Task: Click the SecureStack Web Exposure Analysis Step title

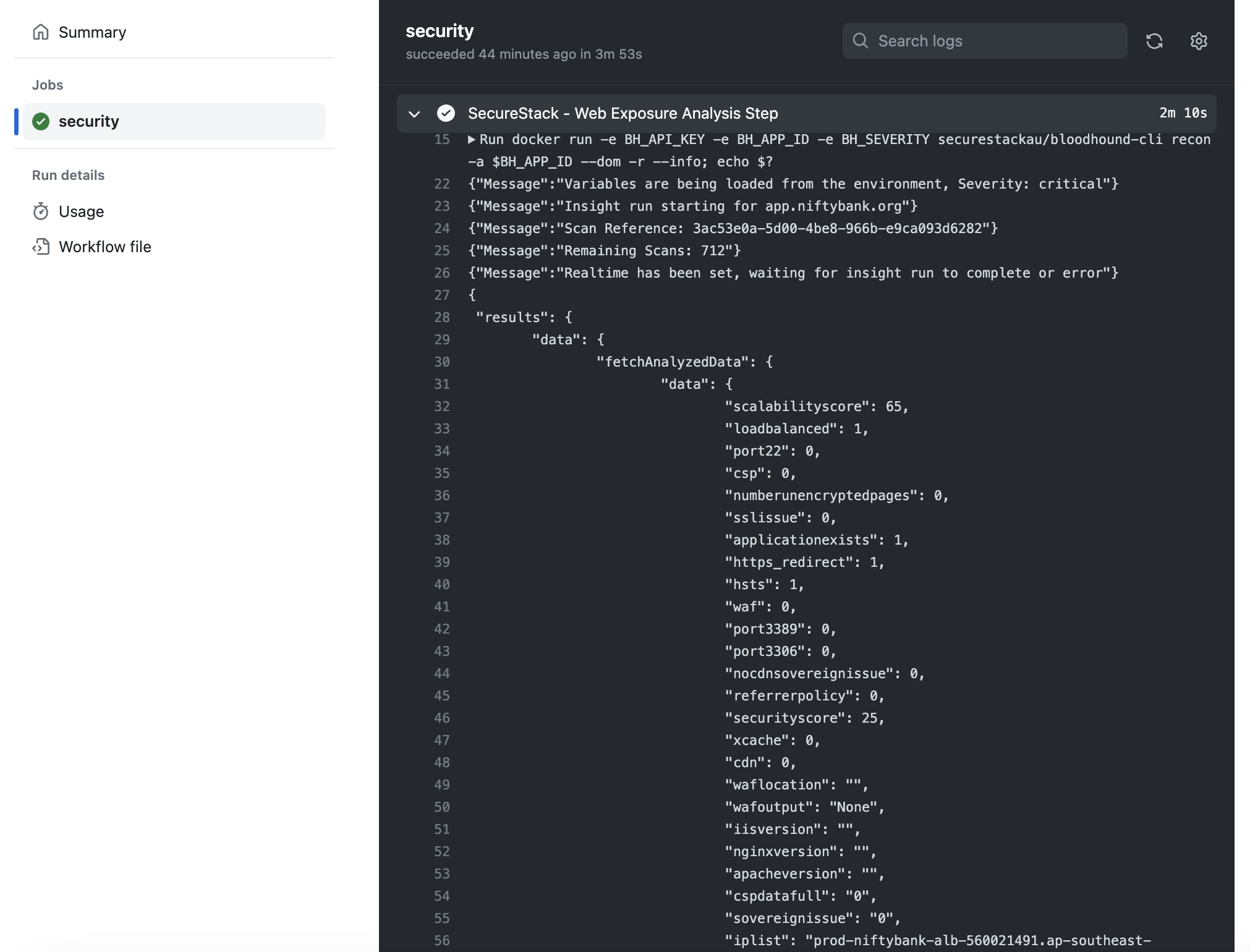Action: pyautogui.click(x=623, y=114)
